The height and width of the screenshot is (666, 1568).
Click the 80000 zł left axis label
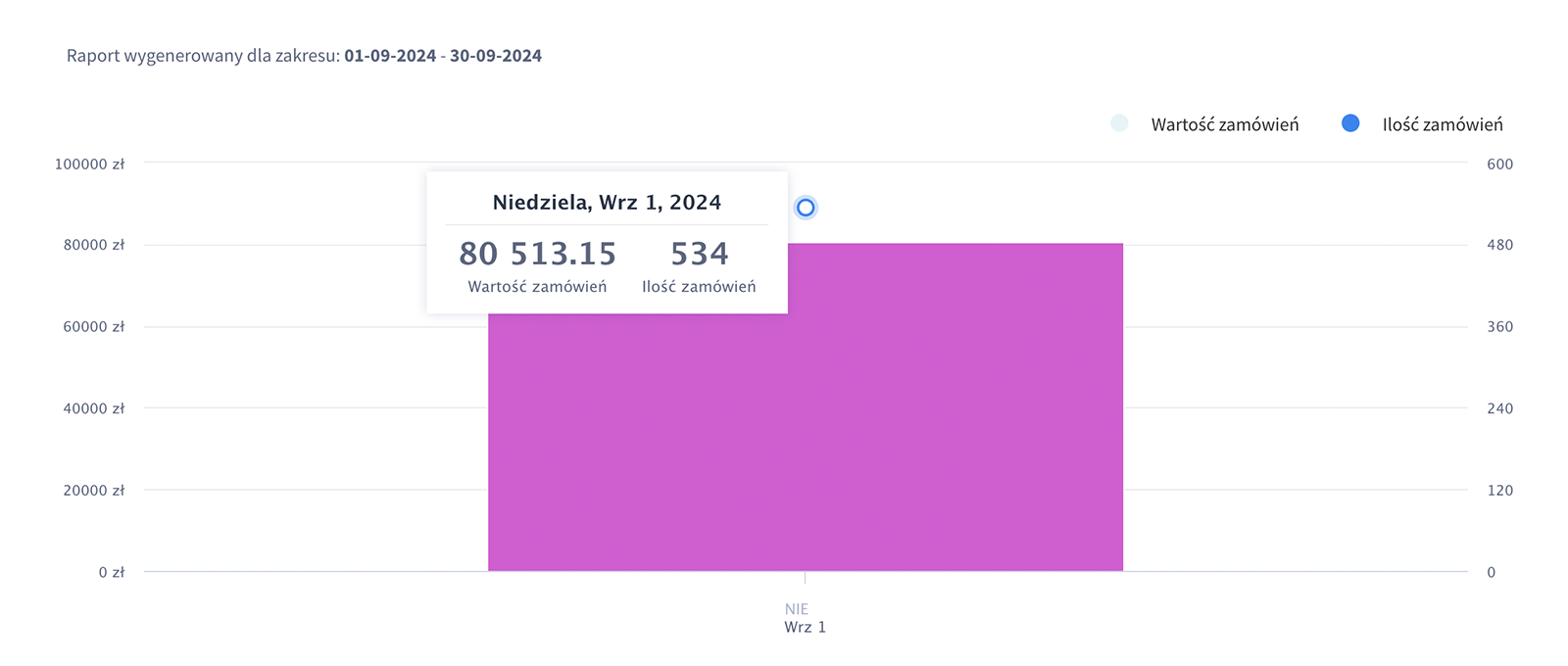93,245
